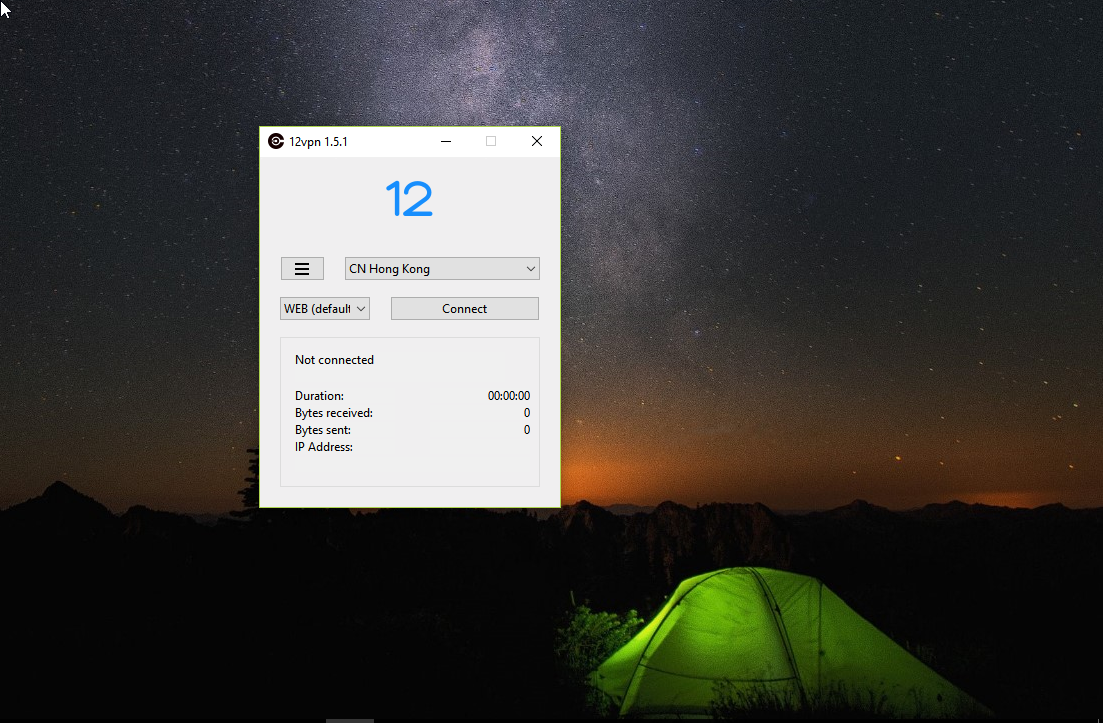Click the "Not connected" status text
Image resolution: width=1103 pixels, height=723 pixels.
click(x=334, y=360)
